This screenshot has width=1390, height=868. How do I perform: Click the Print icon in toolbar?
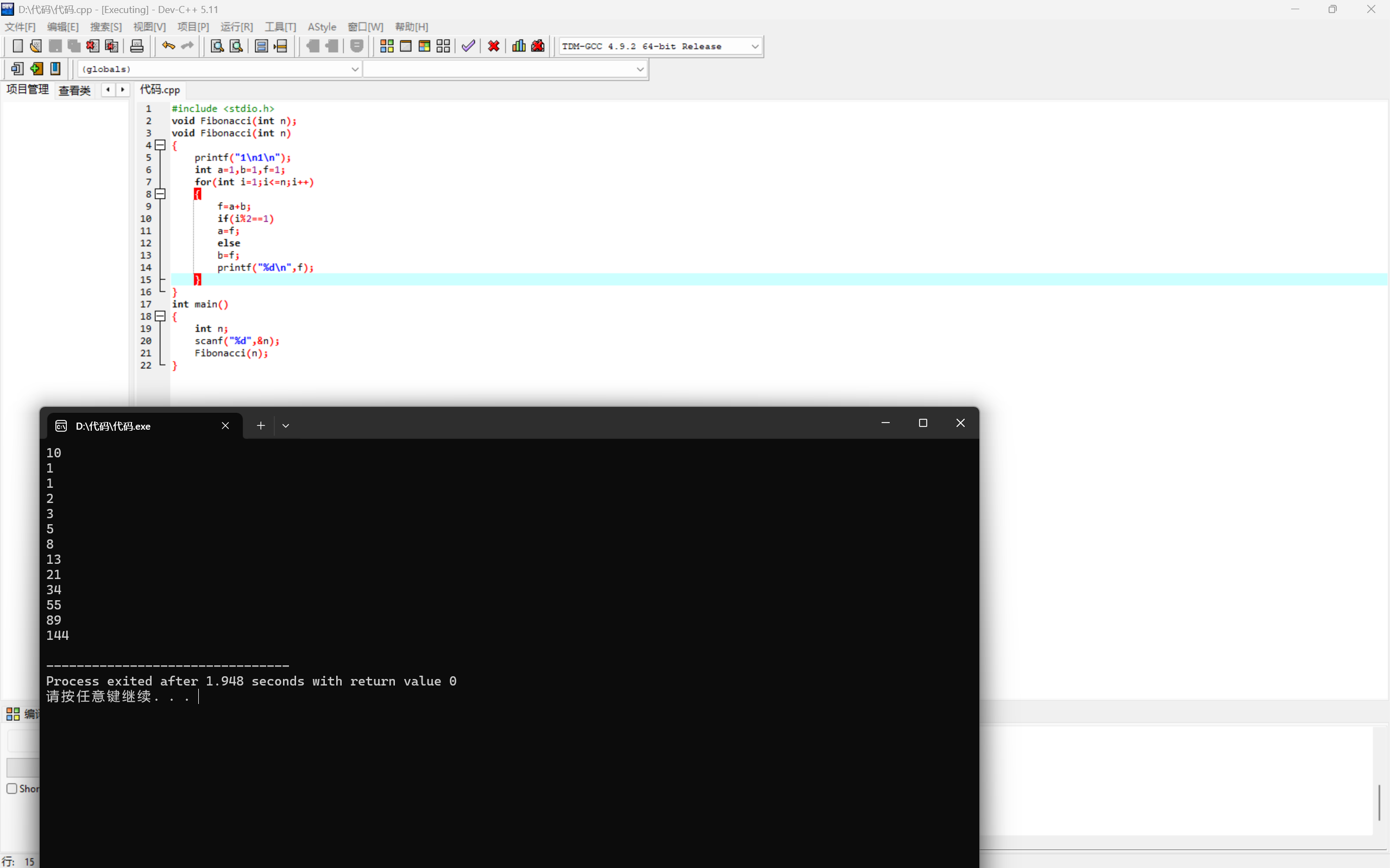click(x=136, y=46)
